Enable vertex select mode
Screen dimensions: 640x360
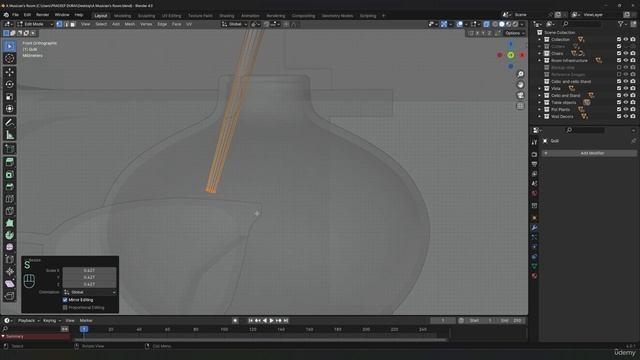coord(59,24)
